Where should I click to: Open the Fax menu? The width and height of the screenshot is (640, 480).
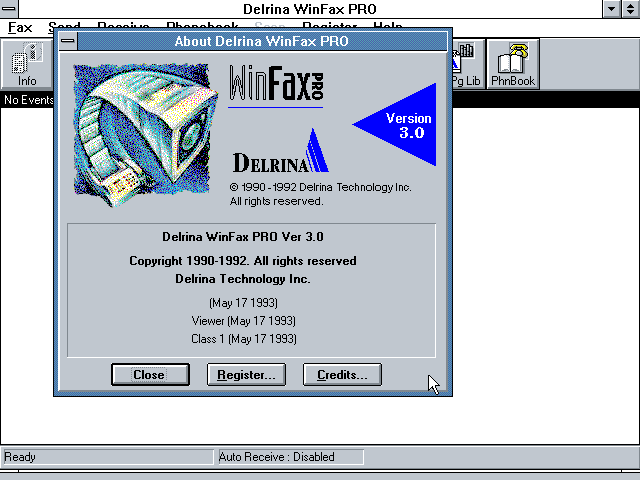click(20, 28)
